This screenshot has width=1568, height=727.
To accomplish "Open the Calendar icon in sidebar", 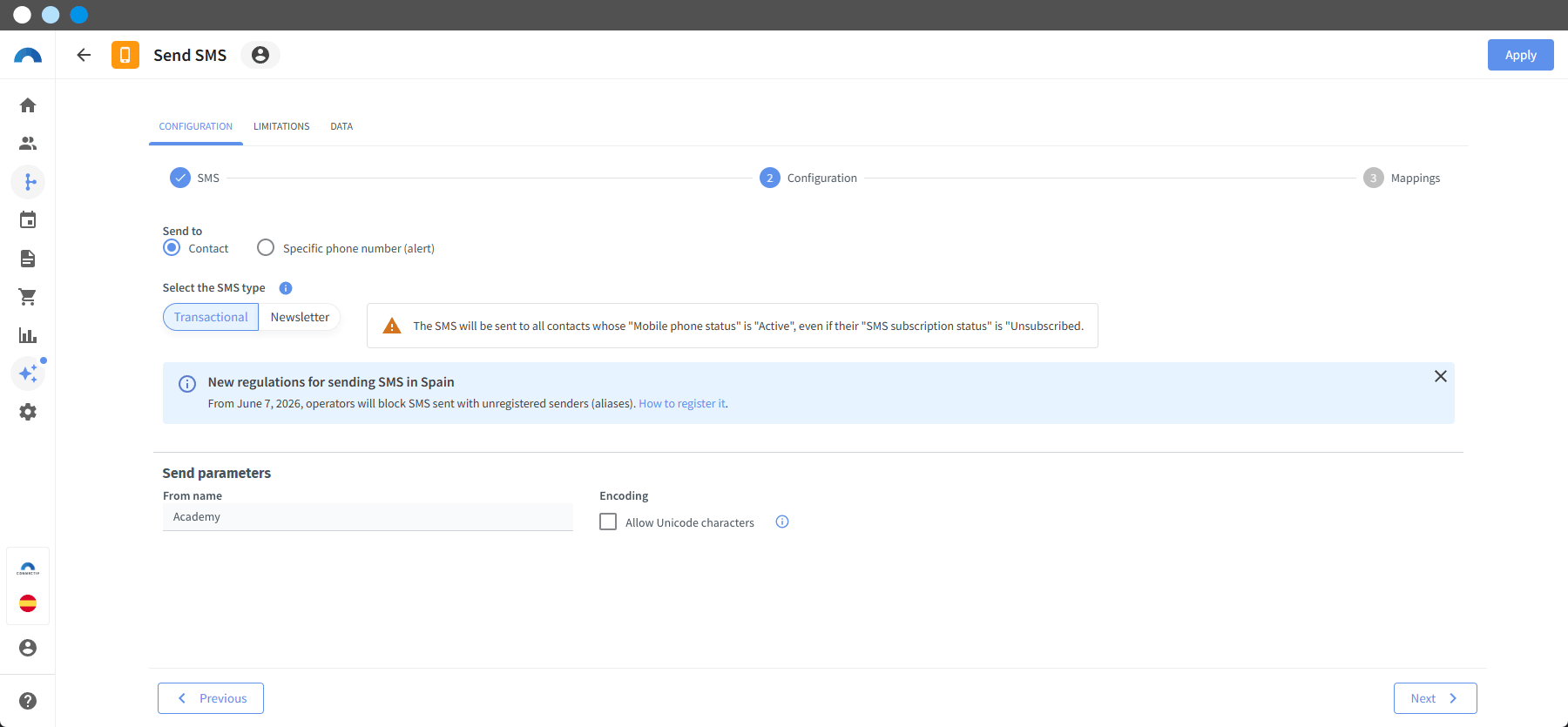I will point(28,220).
